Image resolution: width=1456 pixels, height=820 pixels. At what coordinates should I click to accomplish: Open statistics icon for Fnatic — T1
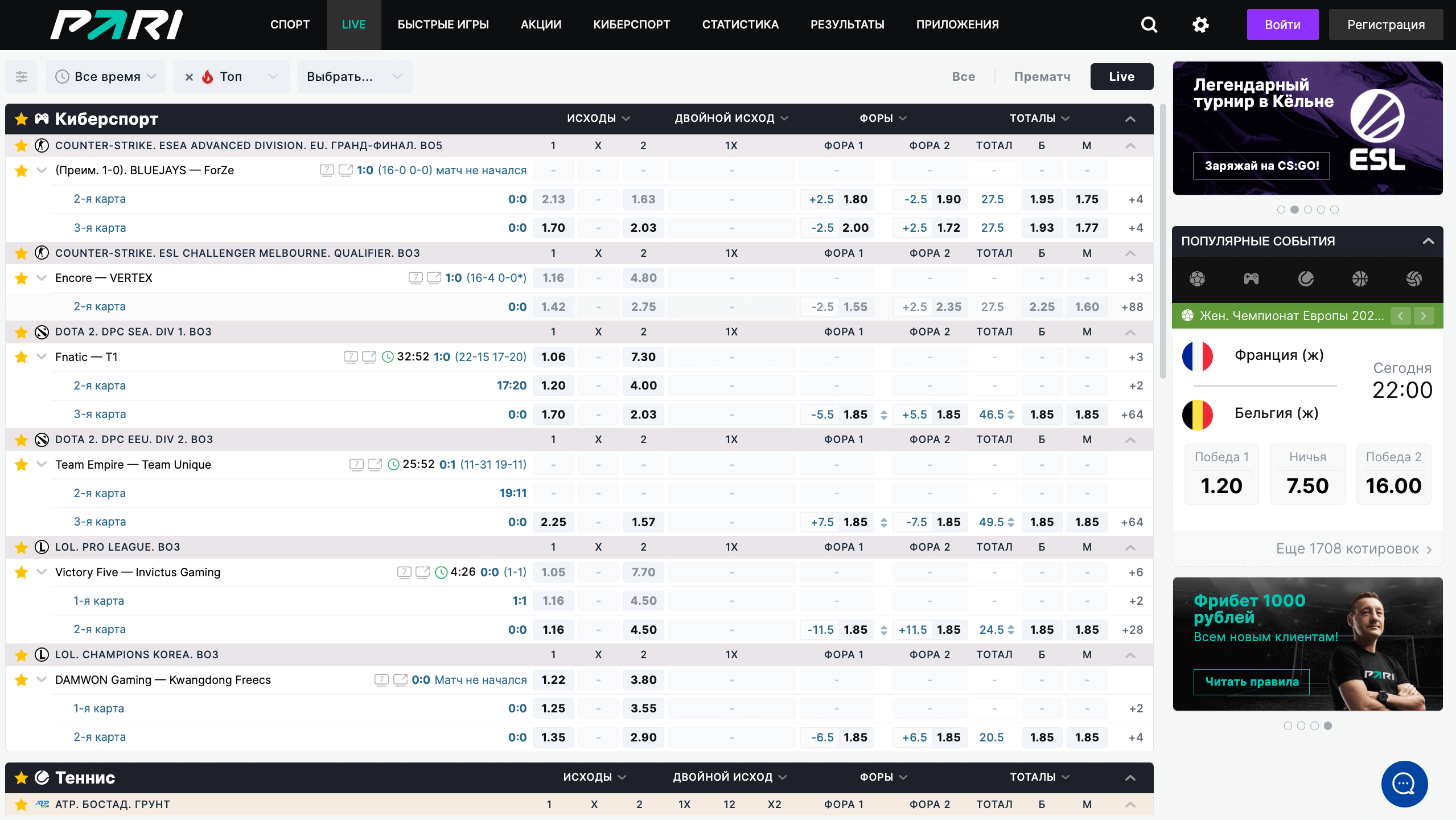coord(351,357)
